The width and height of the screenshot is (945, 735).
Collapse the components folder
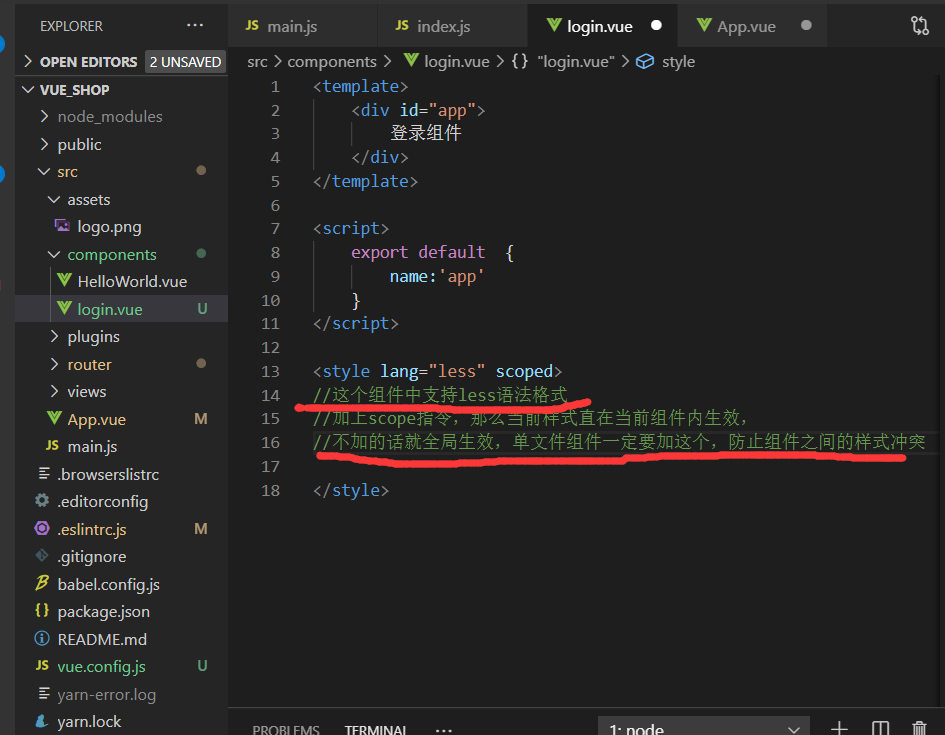pos(54,254)
